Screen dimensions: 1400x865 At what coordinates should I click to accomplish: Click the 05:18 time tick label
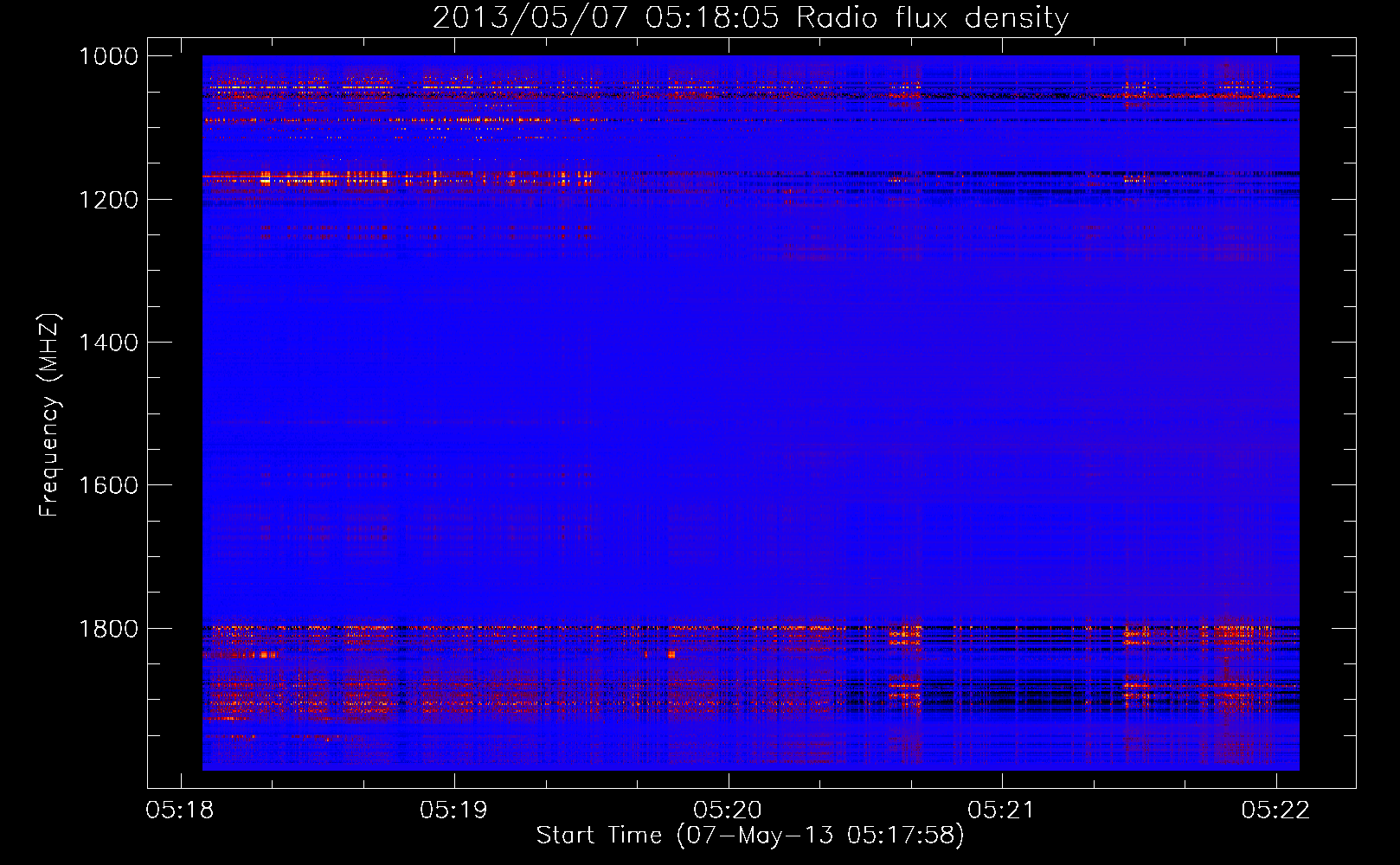pyautogui.click(x=181, y=810)
